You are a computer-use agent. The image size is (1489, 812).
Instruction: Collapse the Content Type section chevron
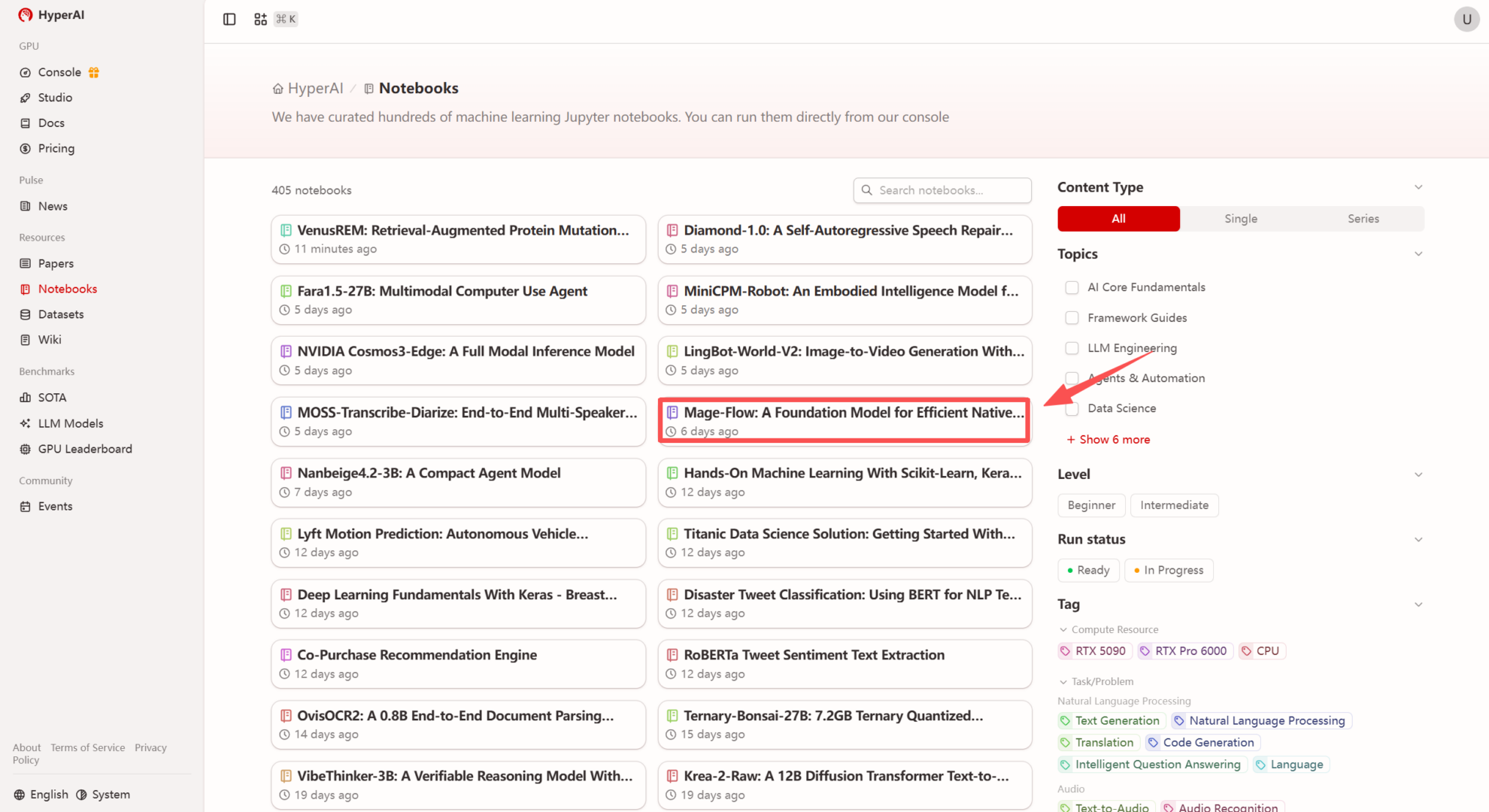(x=1418, y=187)
